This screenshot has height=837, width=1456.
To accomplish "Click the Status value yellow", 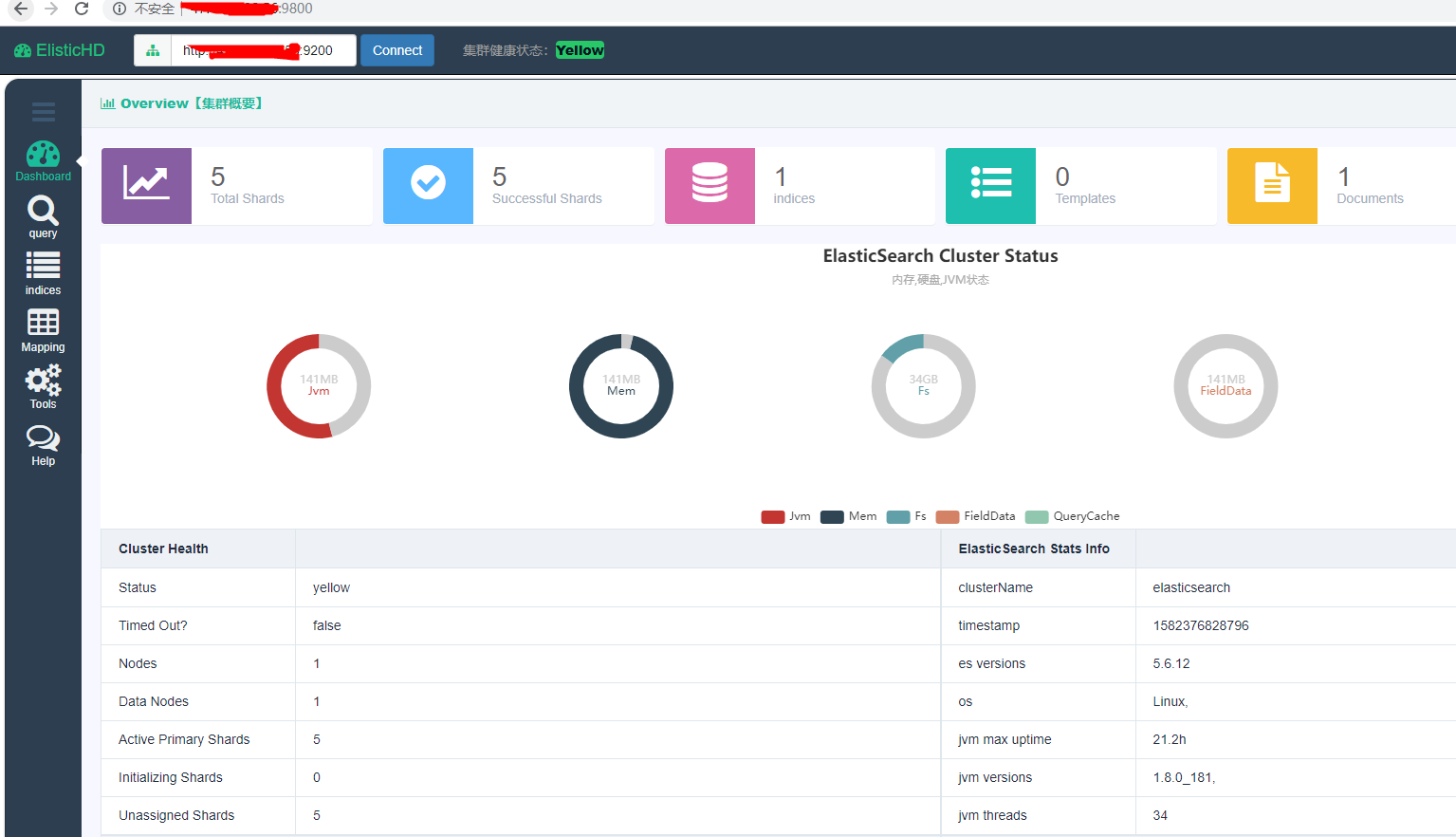I will click(x=331, y=587).
